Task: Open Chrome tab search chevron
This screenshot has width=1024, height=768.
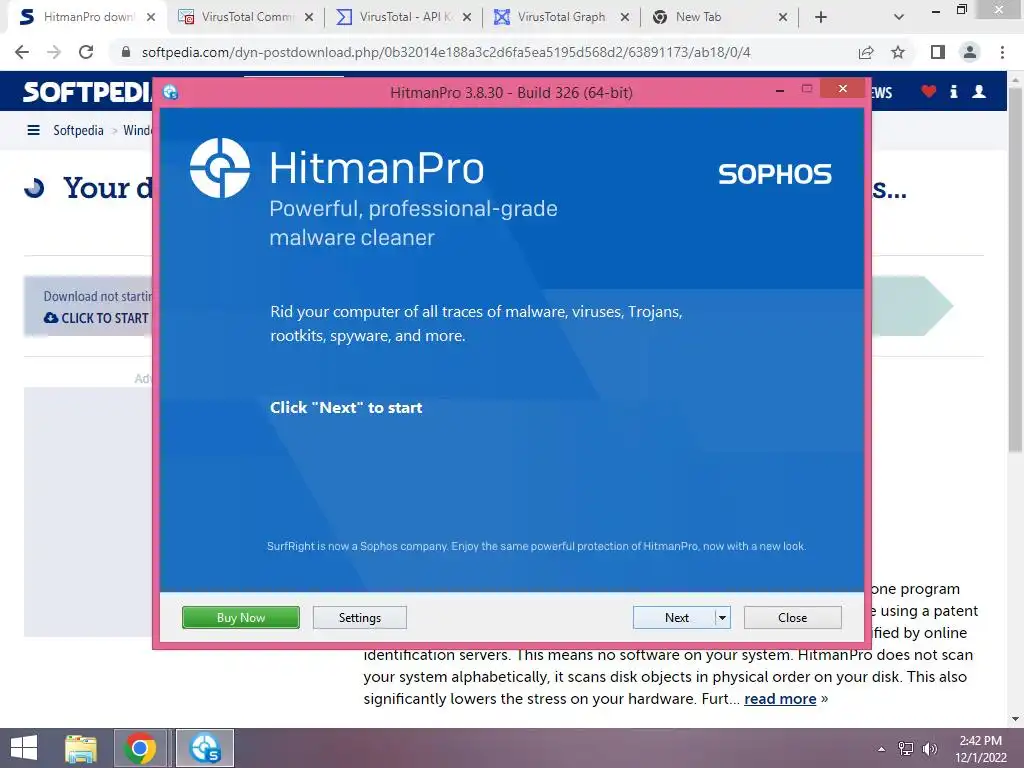Action: pos(899,17)
